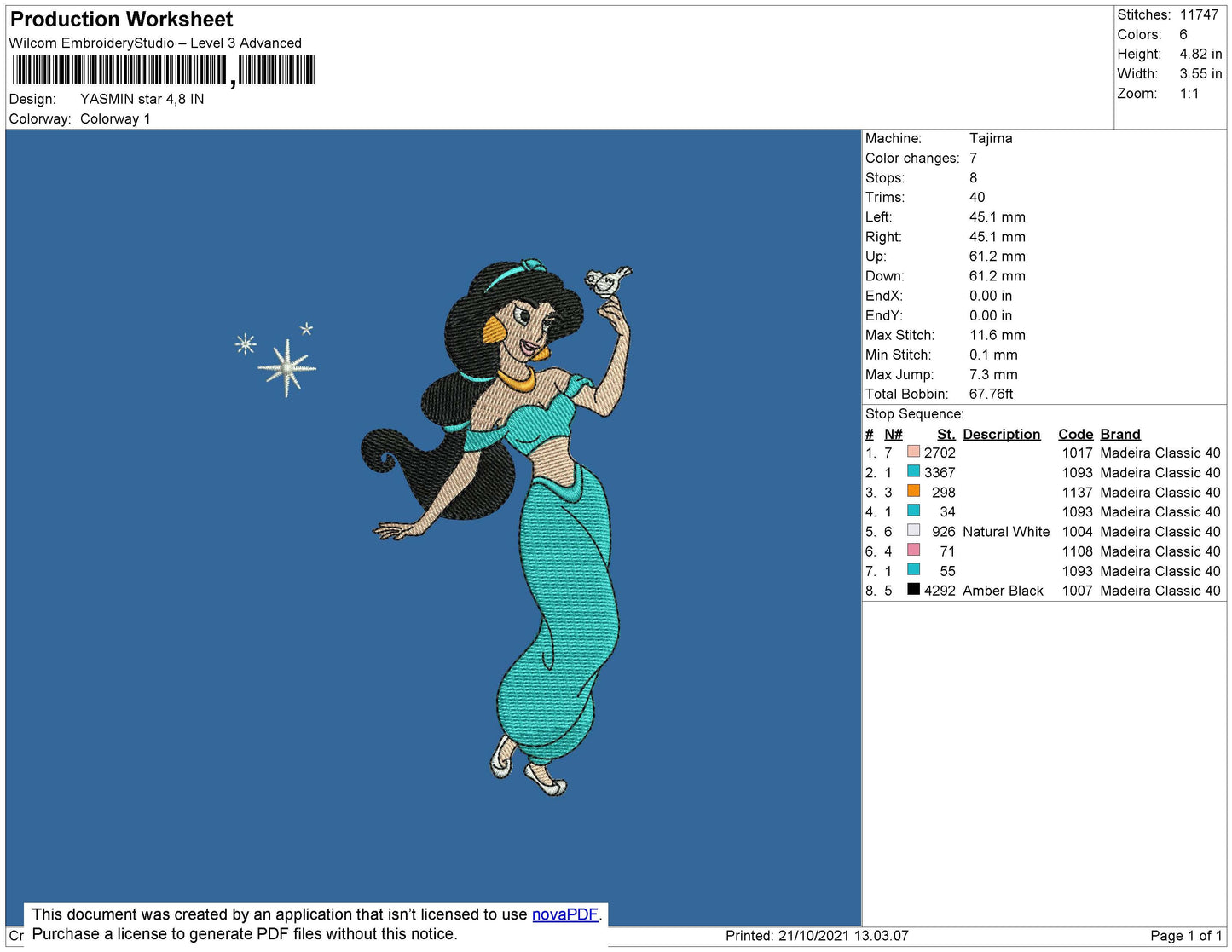This screenshot has height=952, width=1232.
Task: Select the Left value "45.1 mm"
Action: coord(998,216)
